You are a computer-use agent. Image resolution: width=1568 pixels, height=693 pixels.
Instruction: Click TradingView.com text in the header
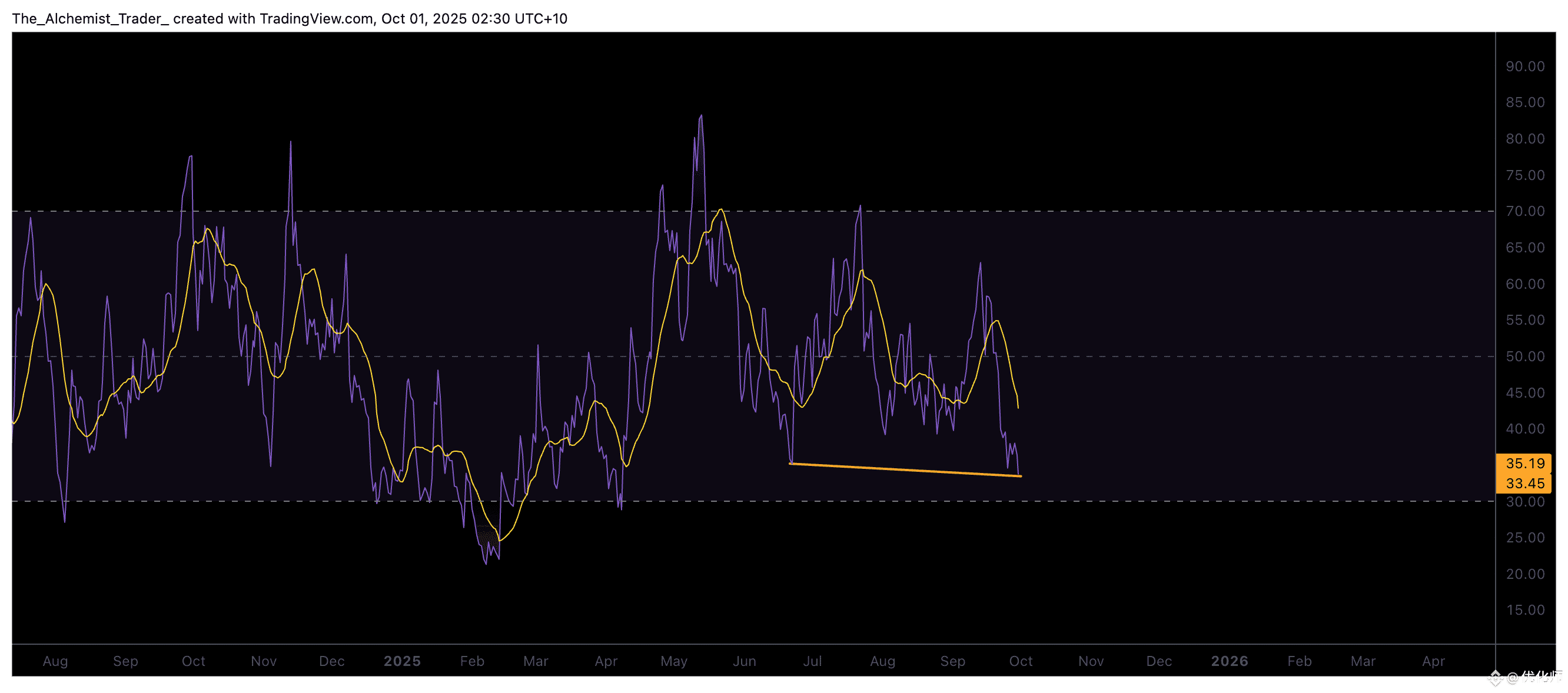316,19
